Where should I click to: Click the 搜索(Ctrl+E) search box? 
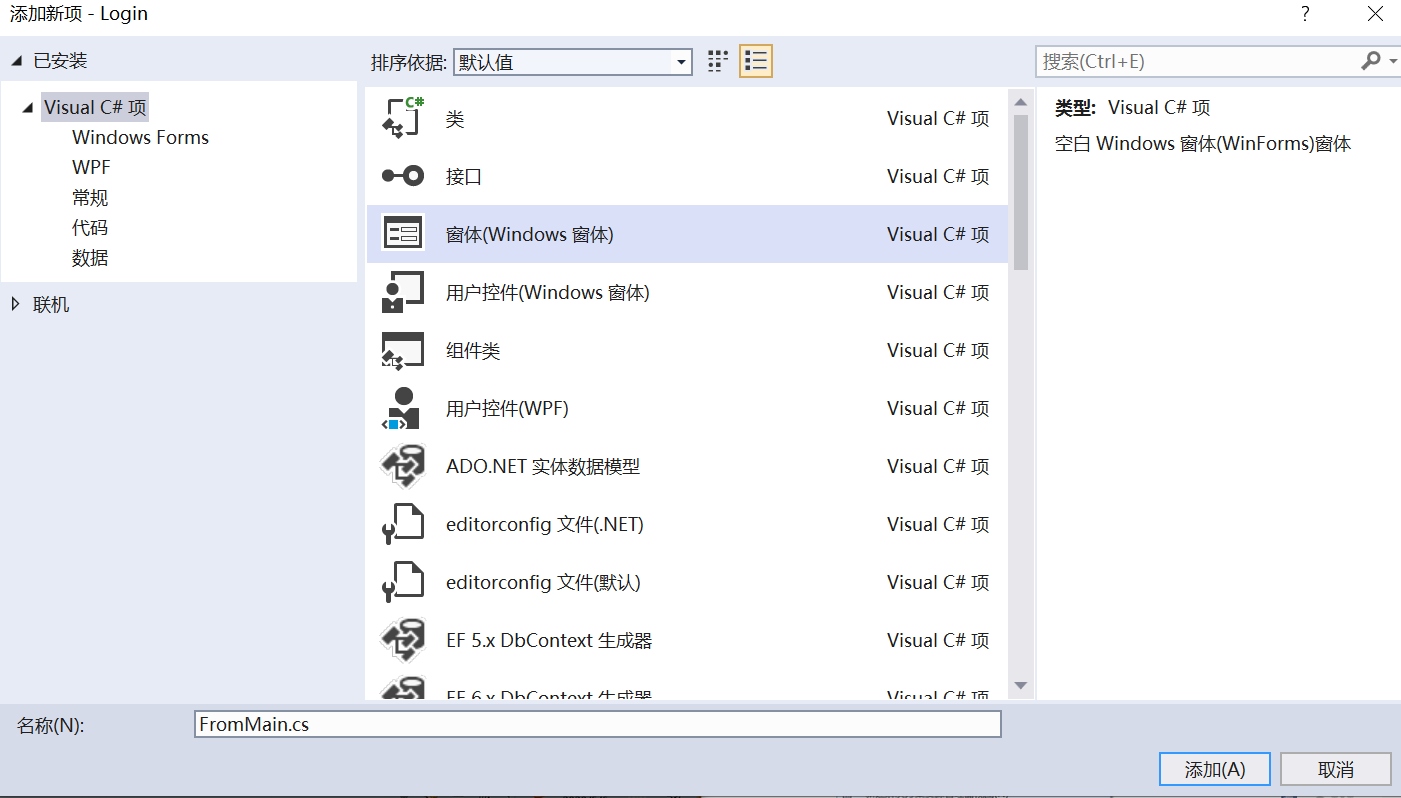coord(1197,61)
